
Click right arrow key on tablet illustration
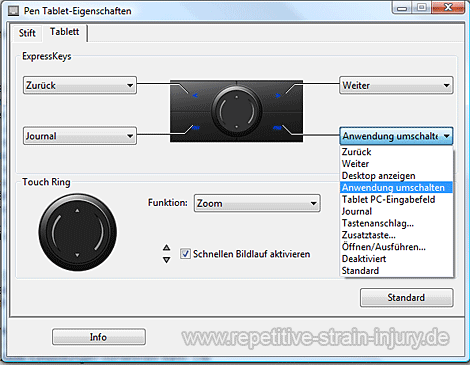278,96
